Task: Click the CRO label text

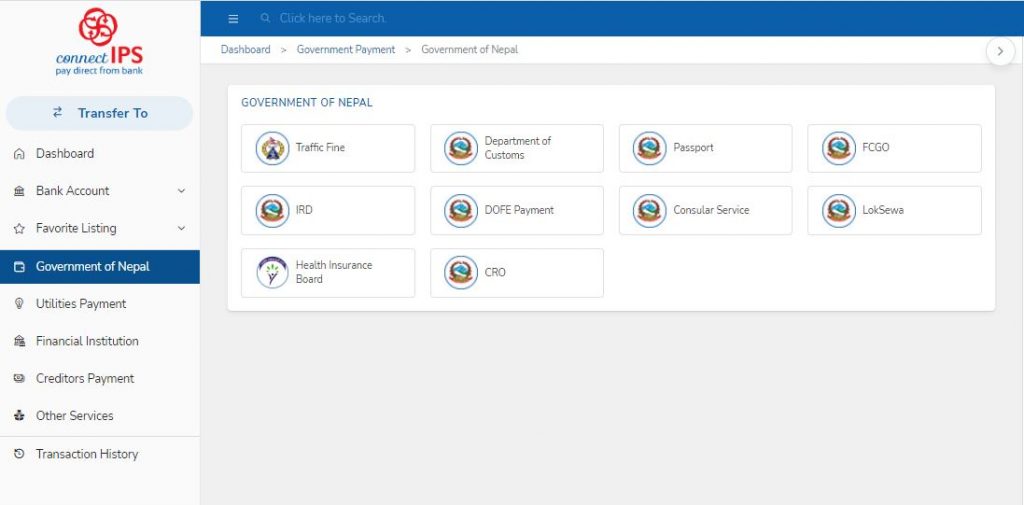Action: (495, 272)
